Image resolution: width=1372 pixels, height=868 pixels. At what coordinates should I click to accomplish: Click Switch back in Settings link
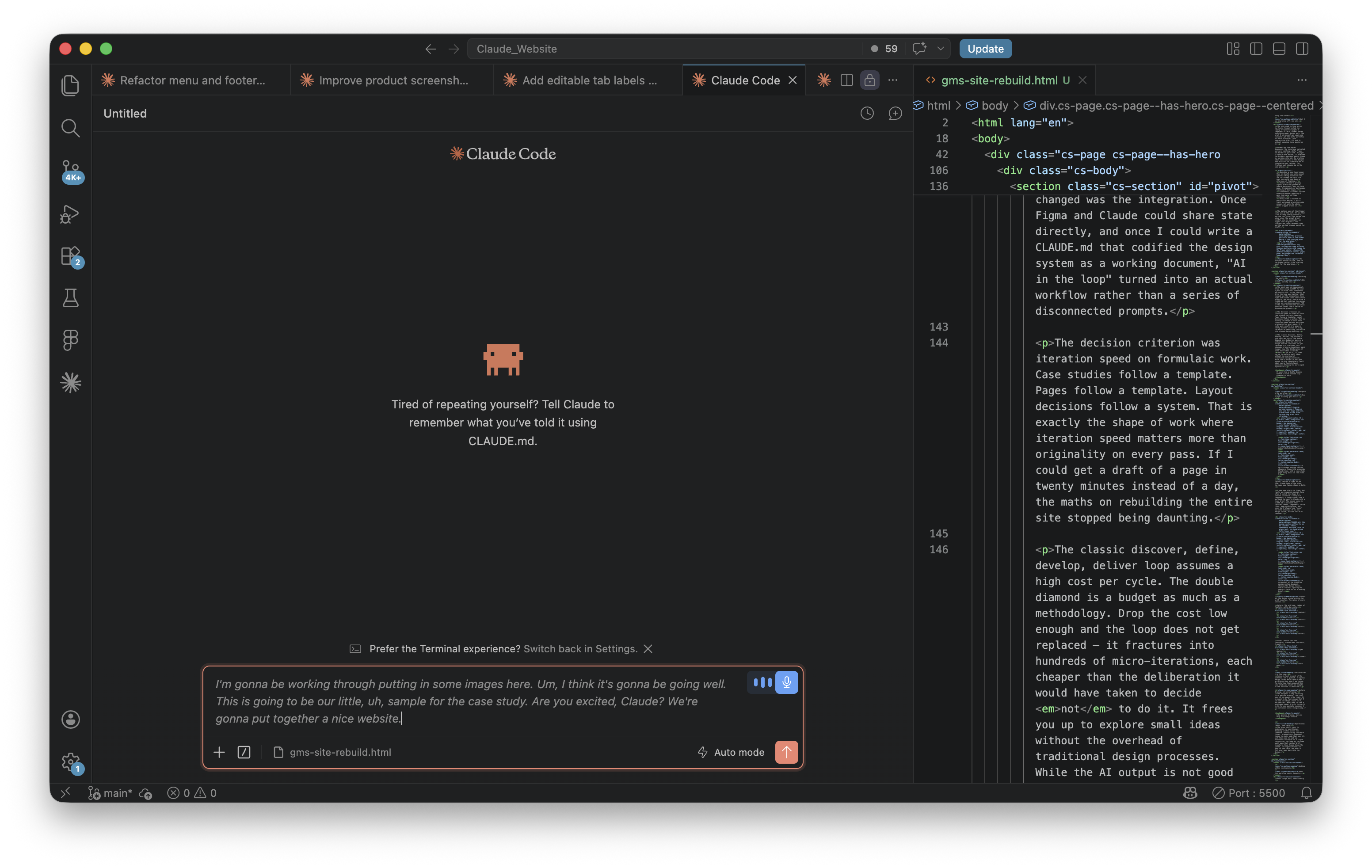[580, 649]
